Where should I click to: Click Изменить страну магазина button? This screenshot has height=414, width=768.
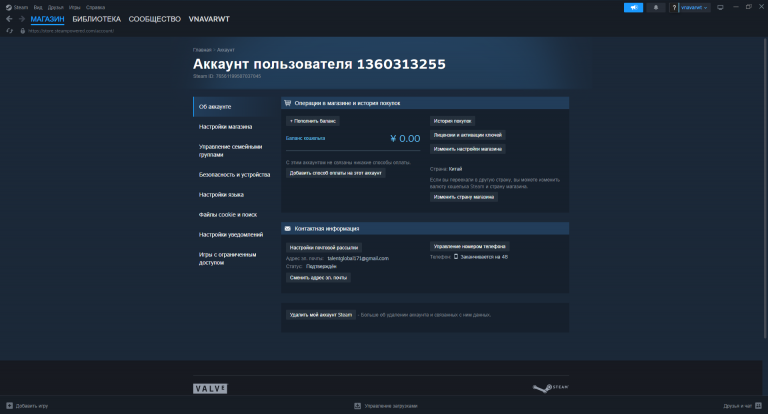pyautogui.click(x=463, y=197)
